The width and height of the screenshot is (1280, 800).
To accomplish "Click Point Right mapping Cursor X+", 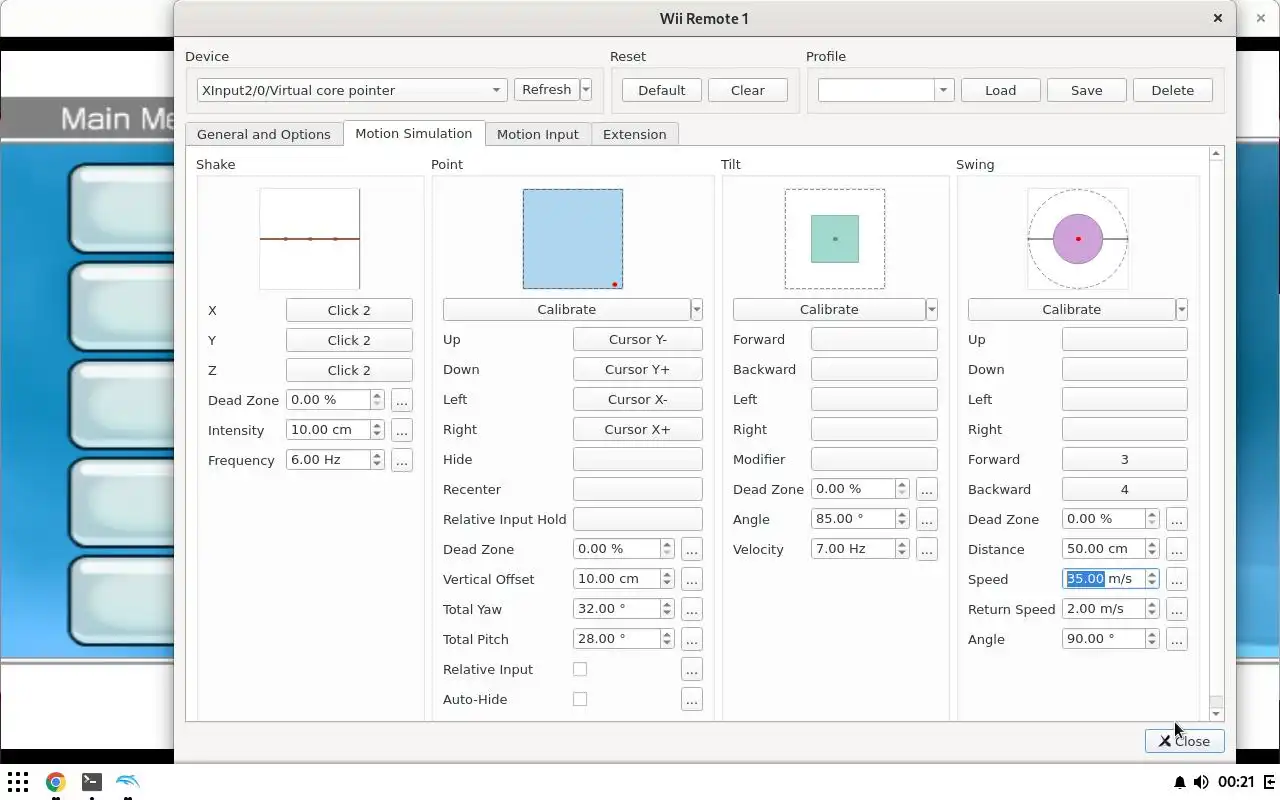I will point(638,429).
